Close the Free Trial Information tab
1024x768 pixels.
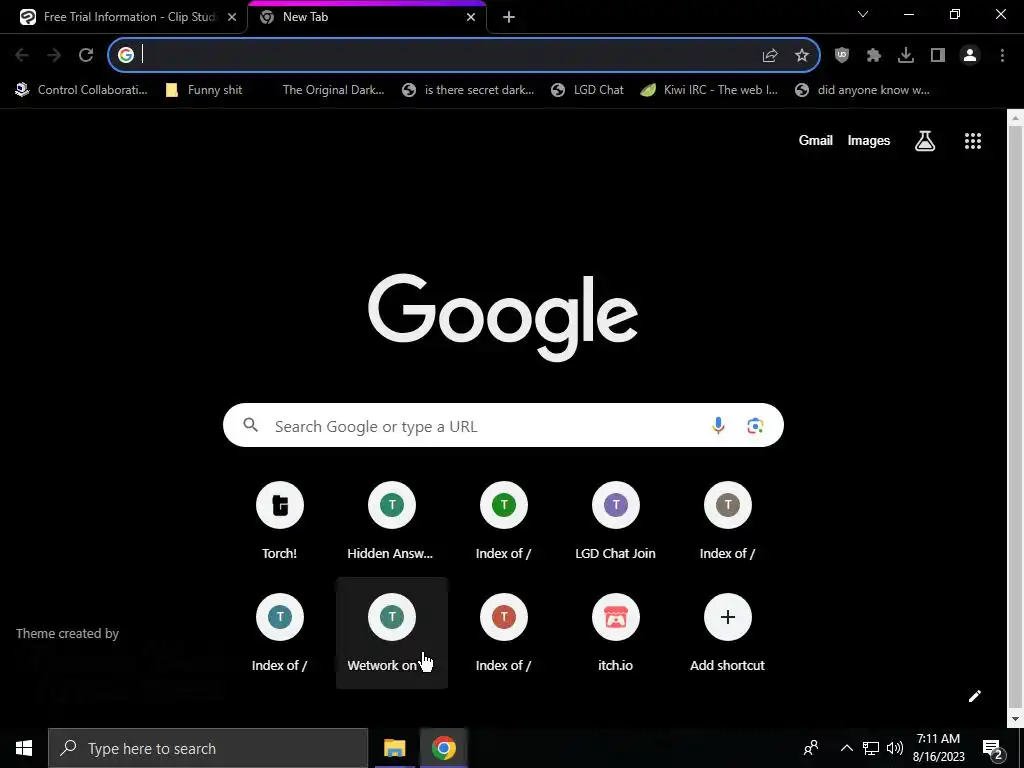tap(232, 18)
